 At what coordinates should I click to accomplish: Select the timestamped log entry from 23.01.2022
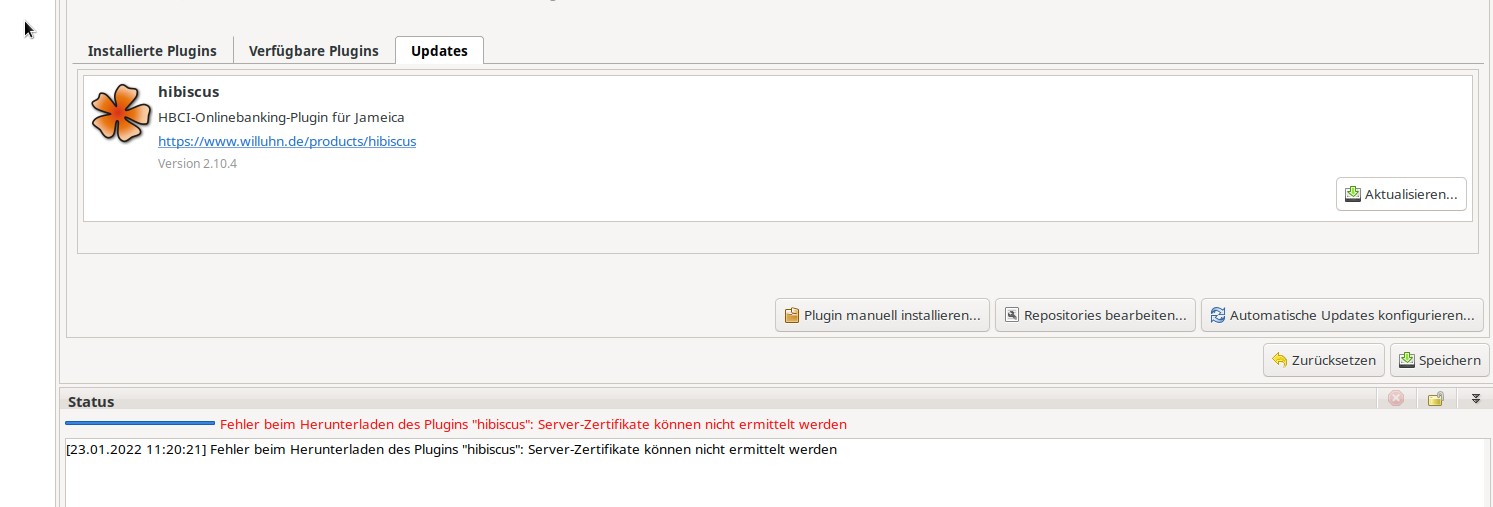pyautogui.click(x=451, y=449)
